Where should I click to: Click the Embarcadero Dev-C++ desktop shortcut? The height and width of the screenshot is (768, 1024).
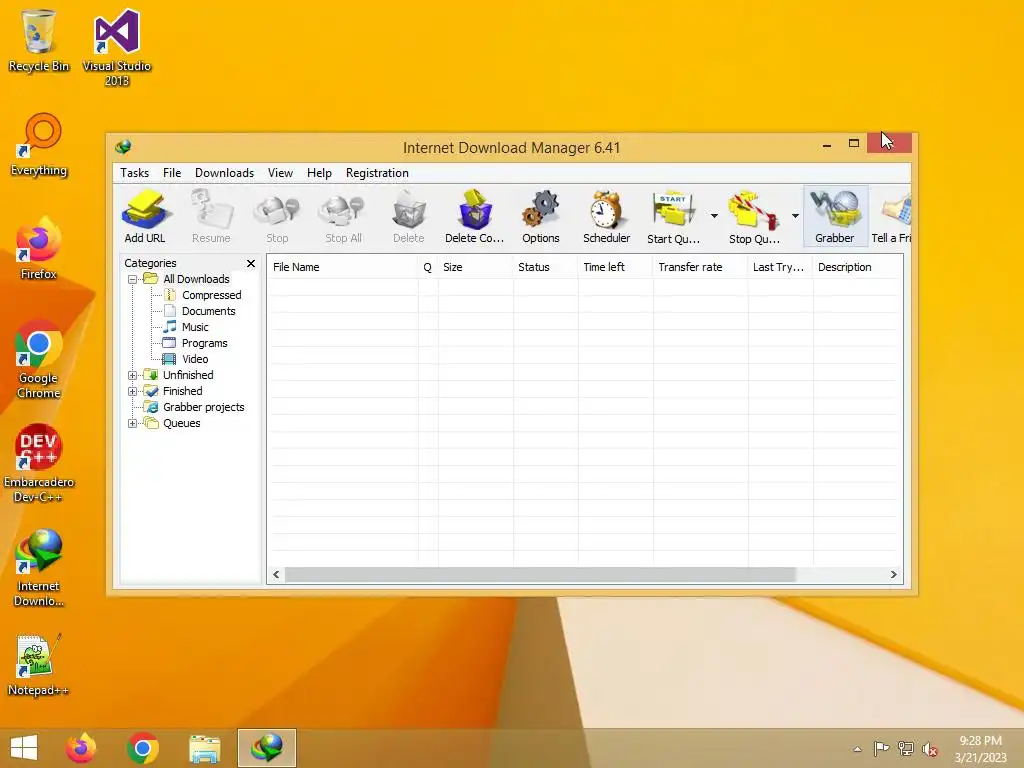click(39, 464)
